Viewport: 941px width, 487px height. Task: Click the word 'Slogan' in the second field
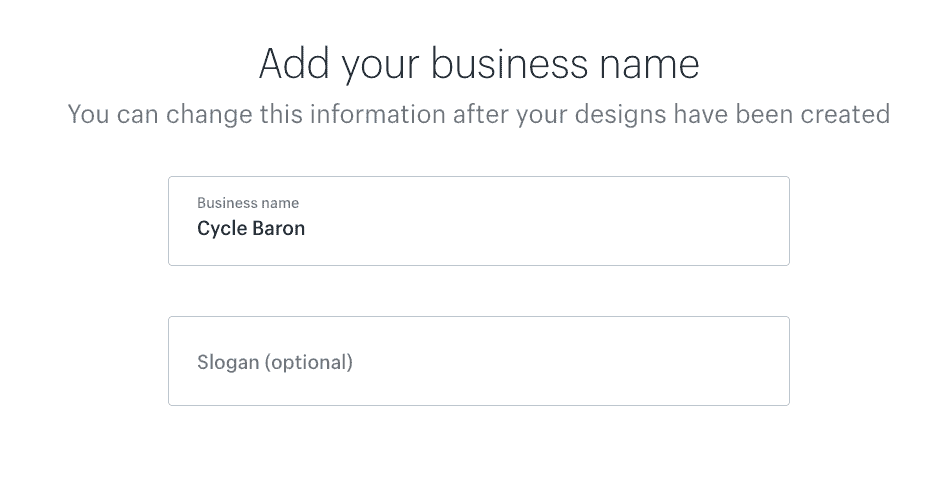pos(228,362)
